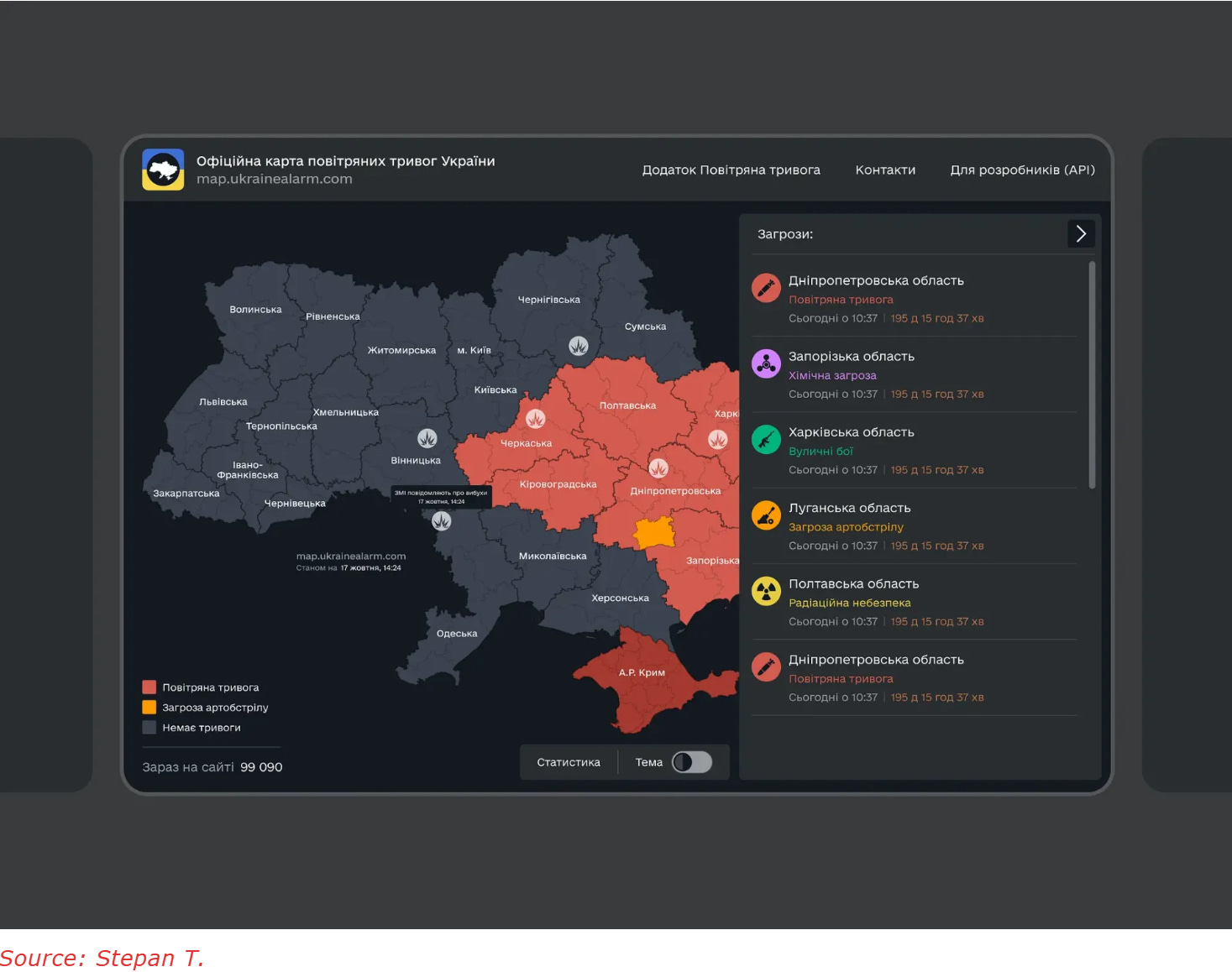The image size is (1232, 972).
Task: Click the Івано-Франківська region on map
Action: point(248,470)
